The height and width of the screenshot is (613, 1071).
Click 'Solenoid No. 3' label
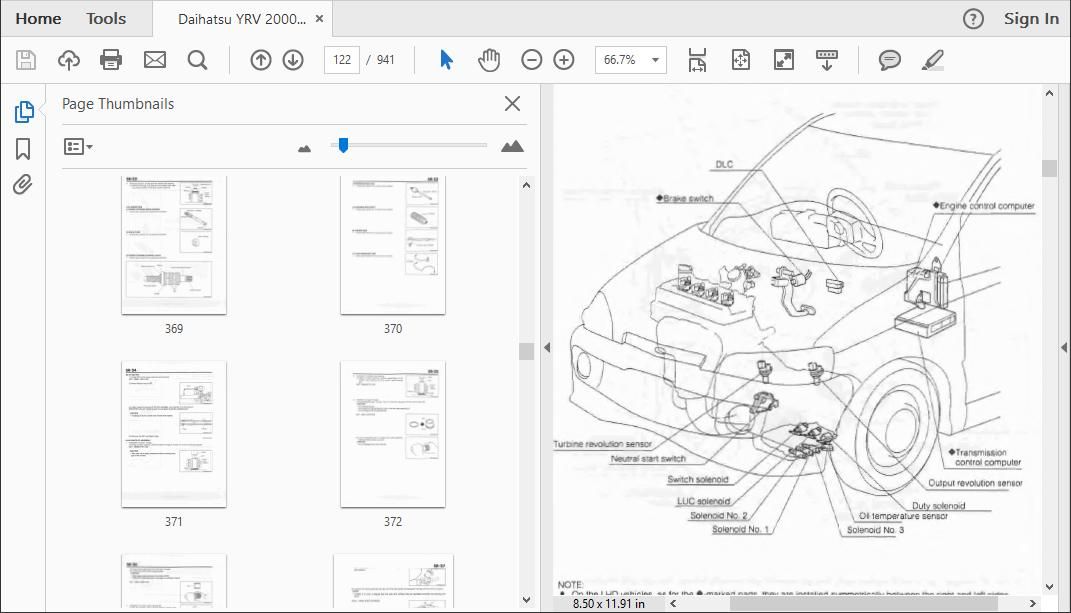pyautogui.click(x=876, y=530)
